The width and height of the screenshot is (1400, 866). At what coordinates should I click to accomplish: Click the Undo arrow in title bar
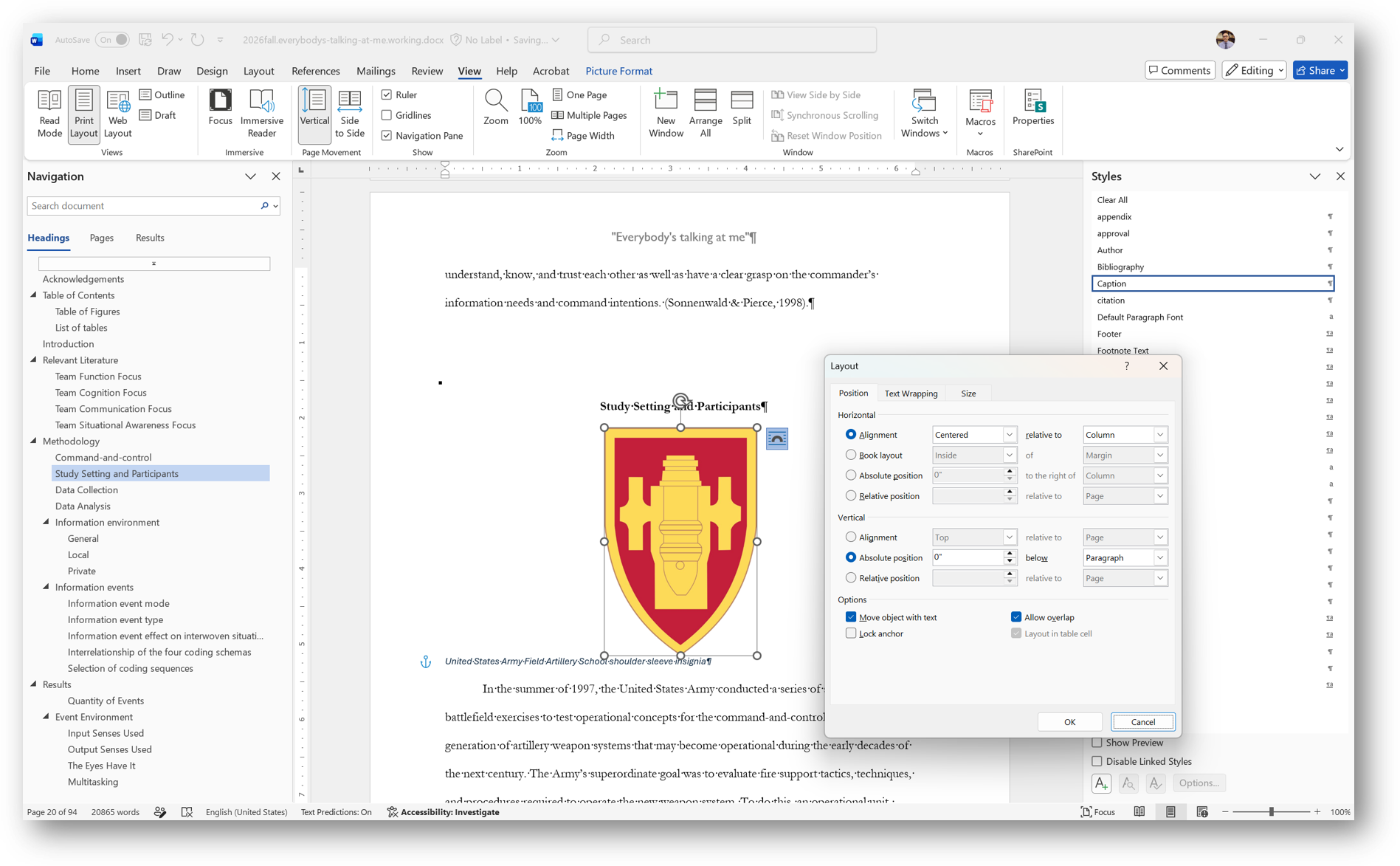(x=168, y=40)
